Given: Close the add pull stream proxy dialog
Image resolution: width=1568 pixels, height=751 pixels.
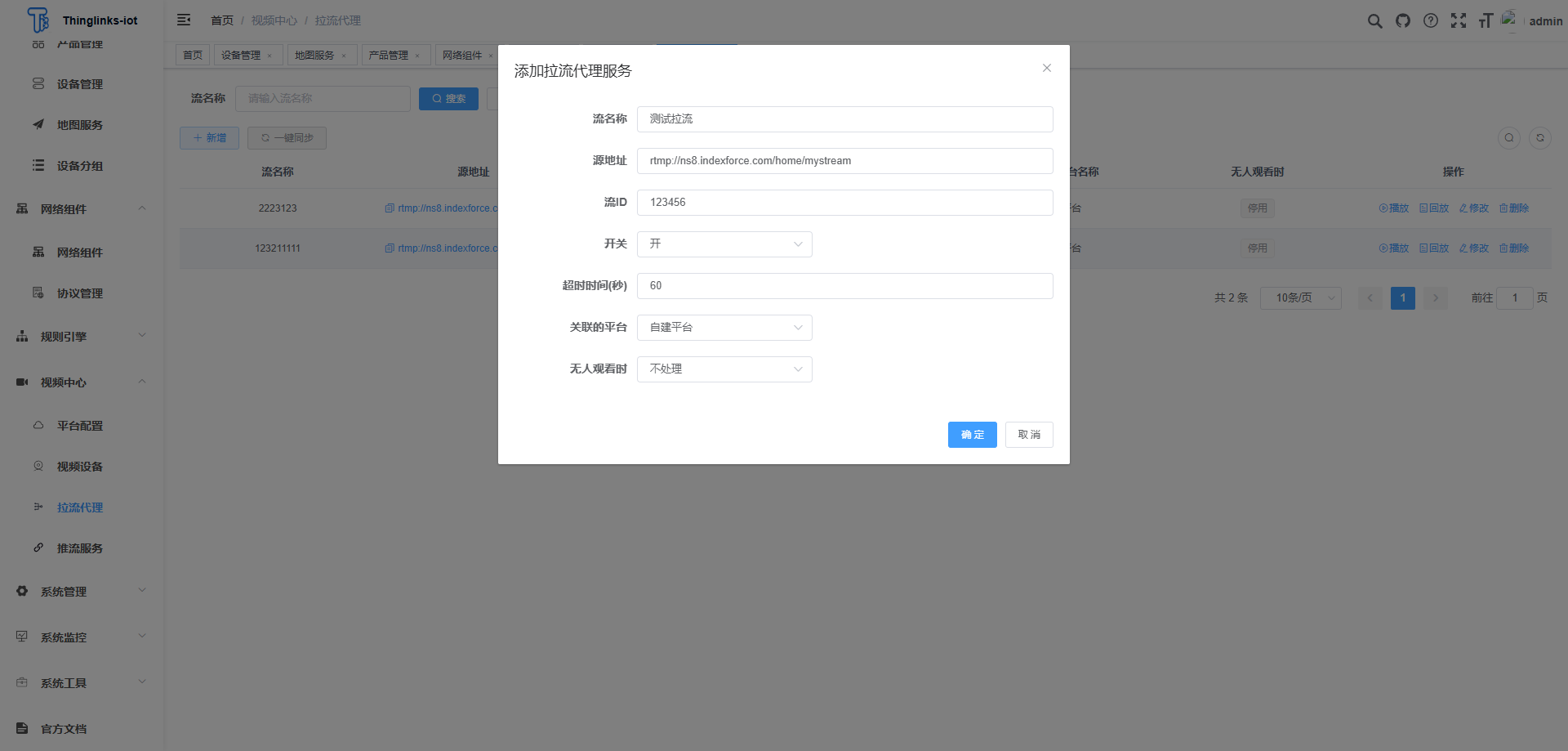Looking at the screenshot, I should (x=1046, y=69).
